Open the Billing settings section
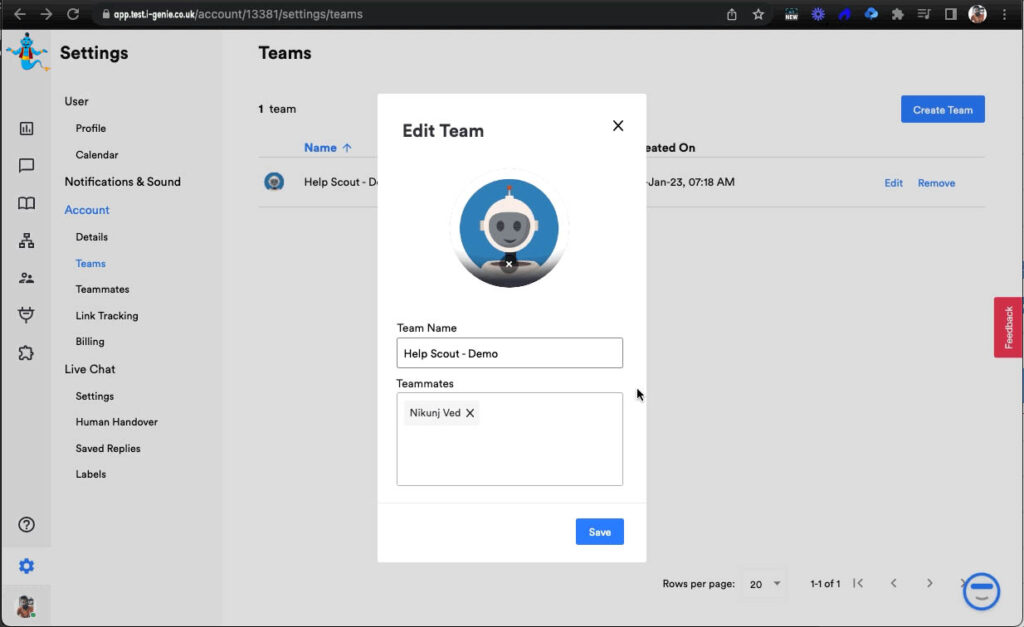Screen dimensions: 1024x627 90,342
